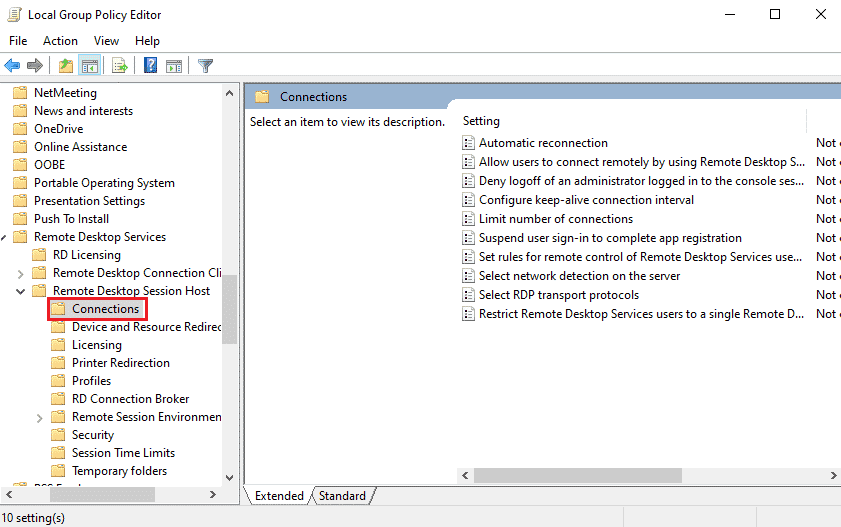Expand Remote Desktop Connection Client node
The height and width of the screenshot is (527, 841).
[20, 274]
